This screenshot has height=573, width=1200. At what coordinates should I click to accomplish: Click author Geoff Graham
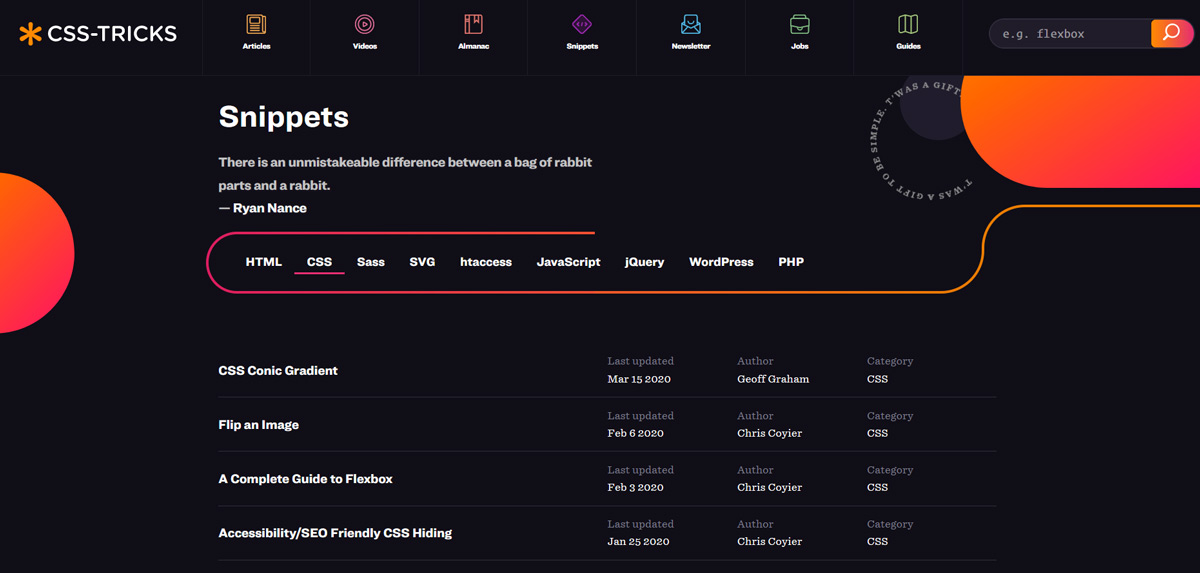773,380
